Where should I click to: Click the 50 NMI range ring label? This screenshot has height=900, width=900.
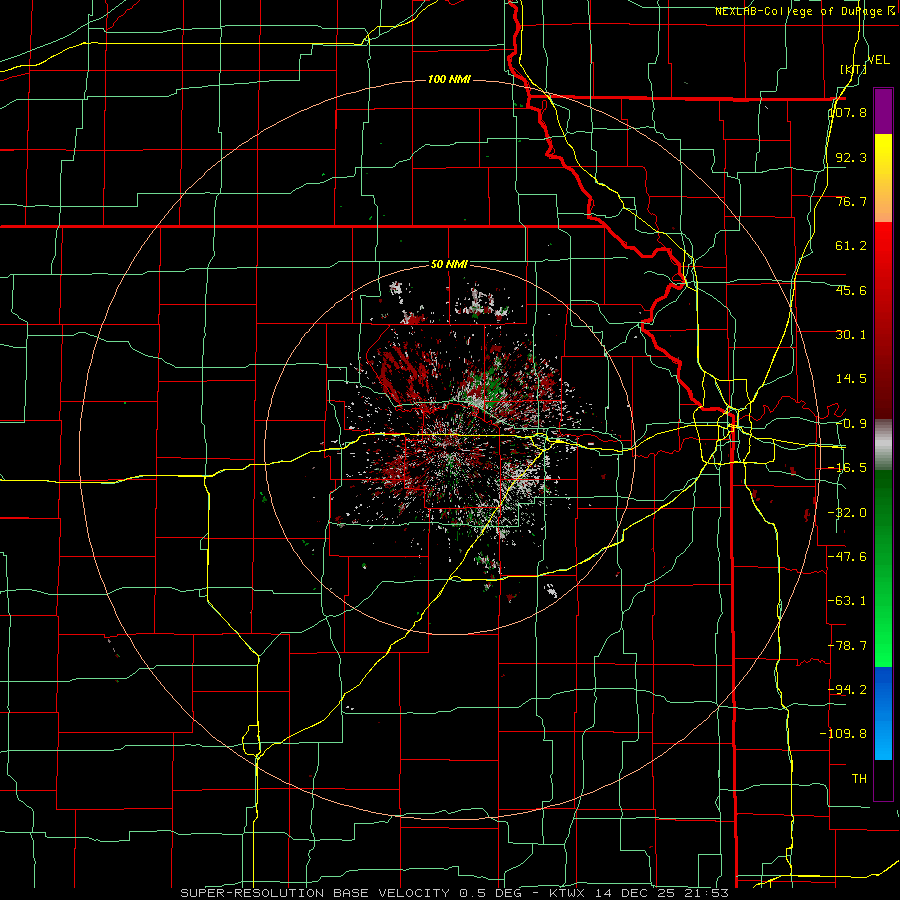449,265
